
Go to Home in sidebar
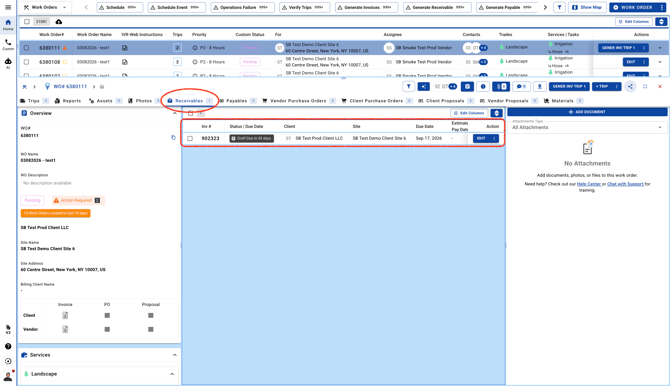[x=8, y=25]
